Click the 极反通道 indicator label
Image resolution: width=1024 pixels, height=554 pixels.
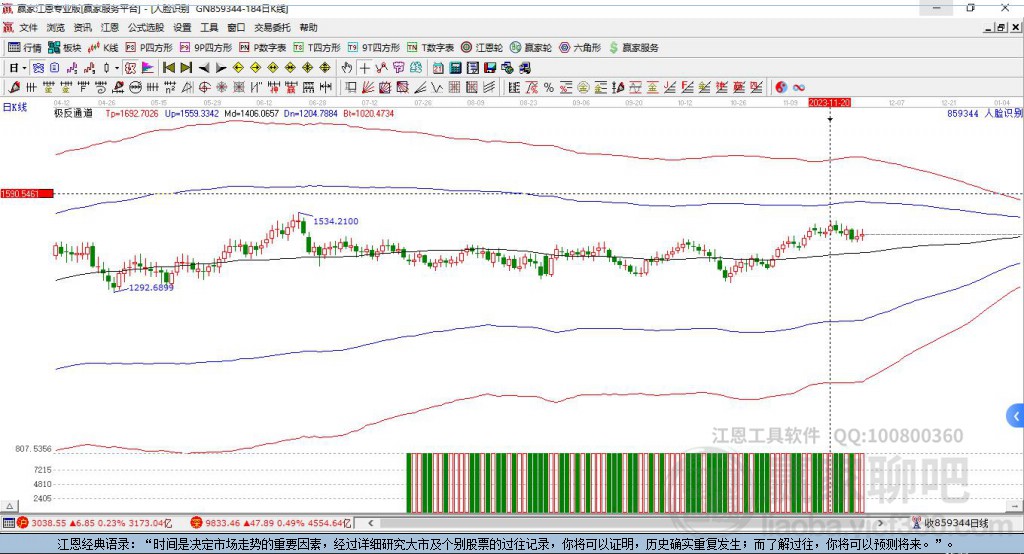coord(73,114)
